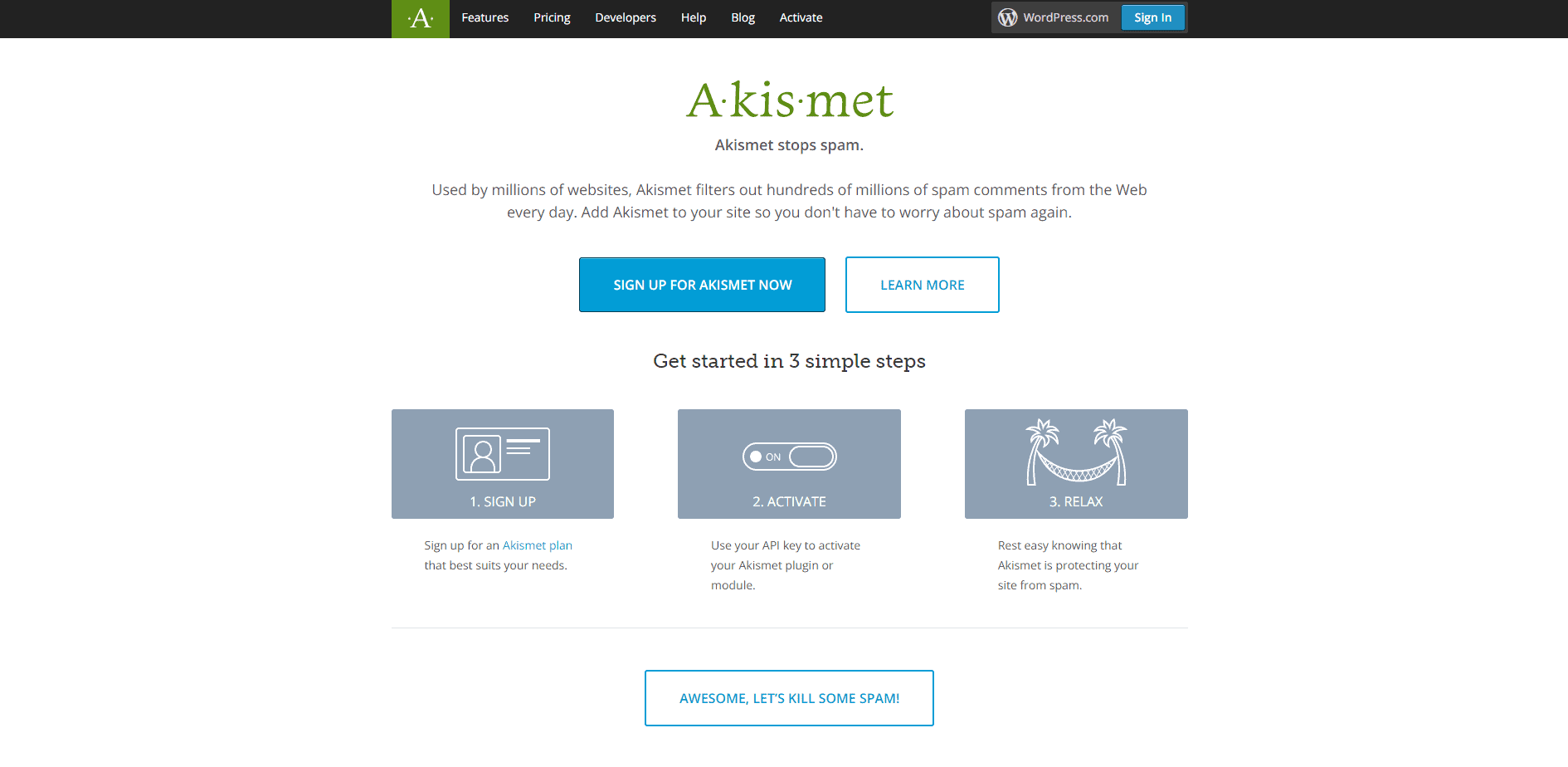Click the palm trees hammock illustration
The height and width of the screenshot is (767, 1568).
coord(1076,452)
